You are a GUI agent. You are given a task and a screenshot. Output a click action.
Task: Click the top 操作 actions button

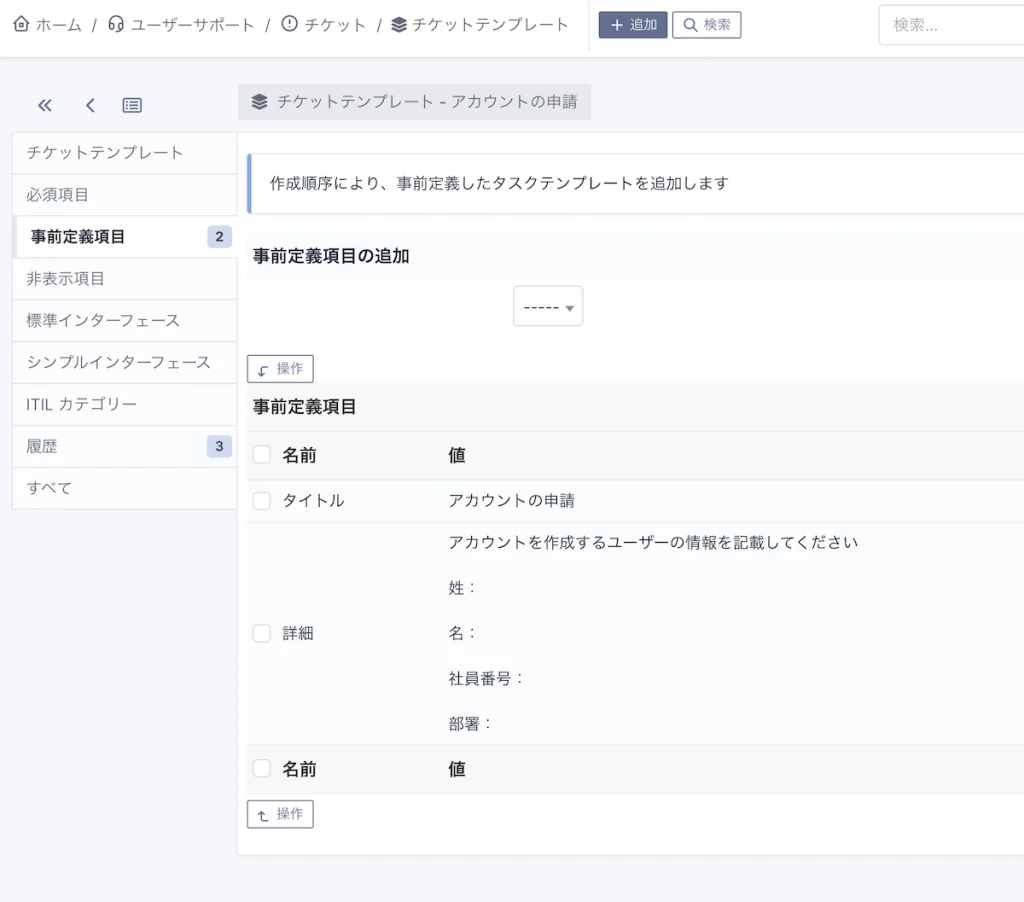tap(280, 369)
